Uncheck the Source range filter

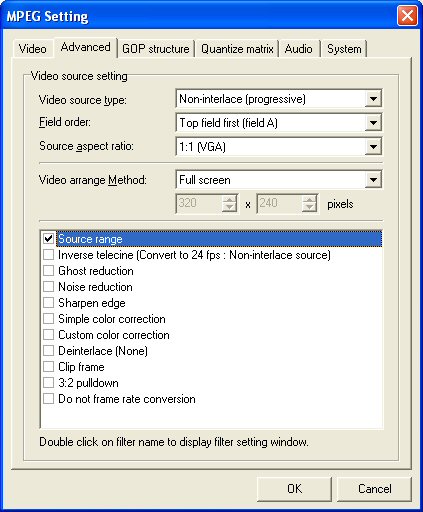[49, 239]
